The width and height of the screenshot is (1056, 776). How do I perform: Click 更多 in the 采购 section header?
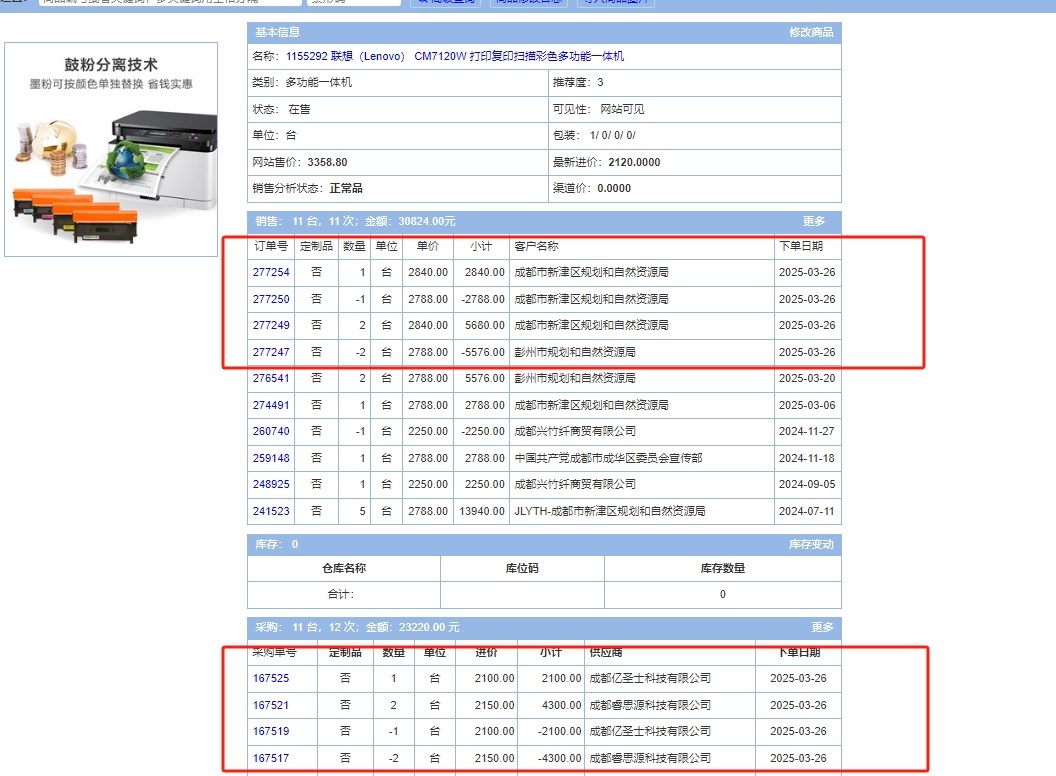822,627
